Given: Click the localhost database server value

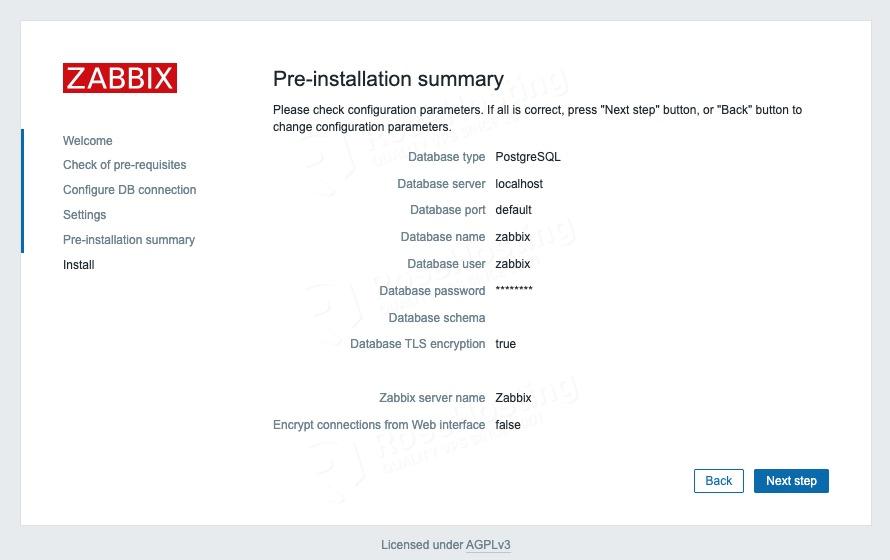Looking at the screenshot, I should (x=519, y=184).
